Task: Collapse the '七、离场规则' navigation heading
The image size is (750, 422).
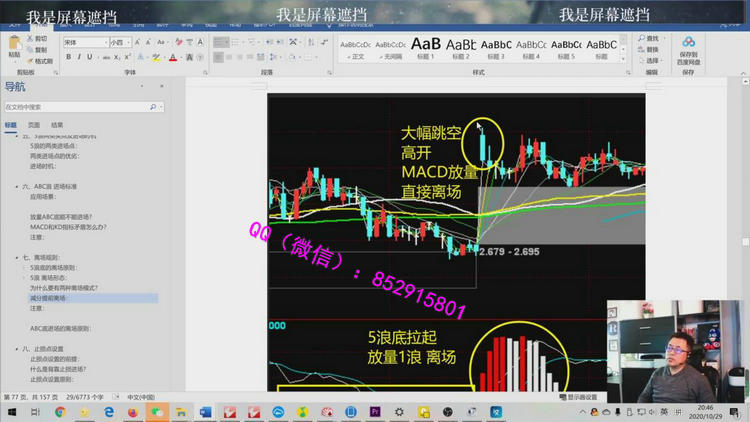Action: click(x=19, y=258)
